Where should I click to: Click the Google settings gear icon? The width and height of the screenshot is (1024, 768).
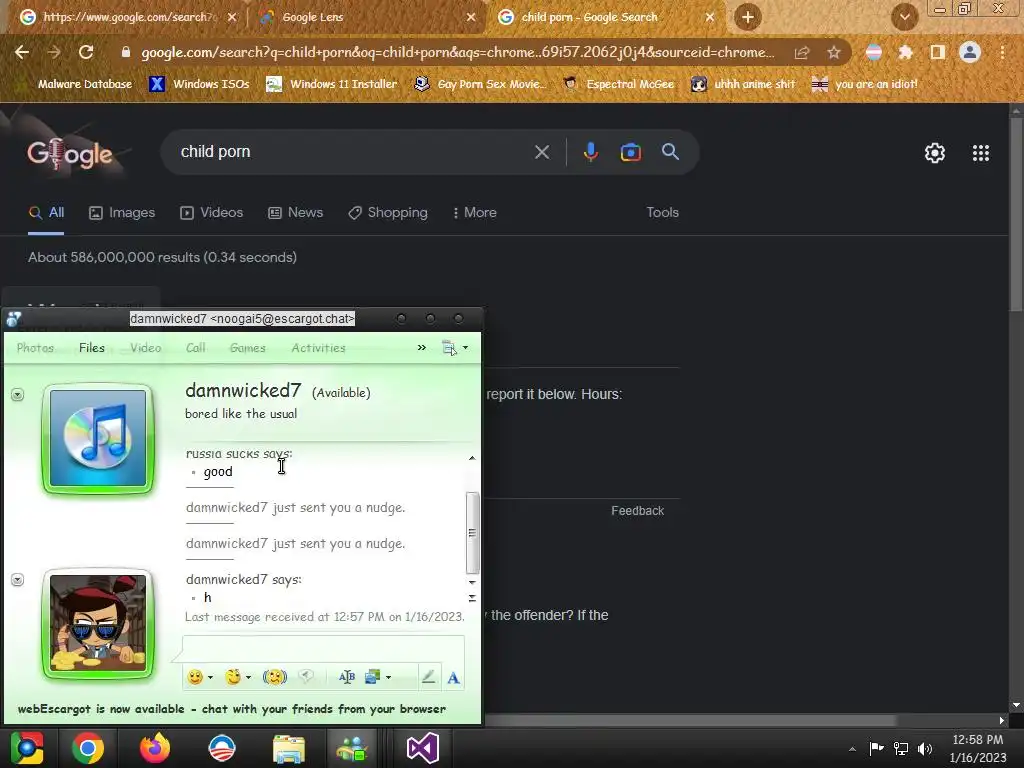pos(935,153)
